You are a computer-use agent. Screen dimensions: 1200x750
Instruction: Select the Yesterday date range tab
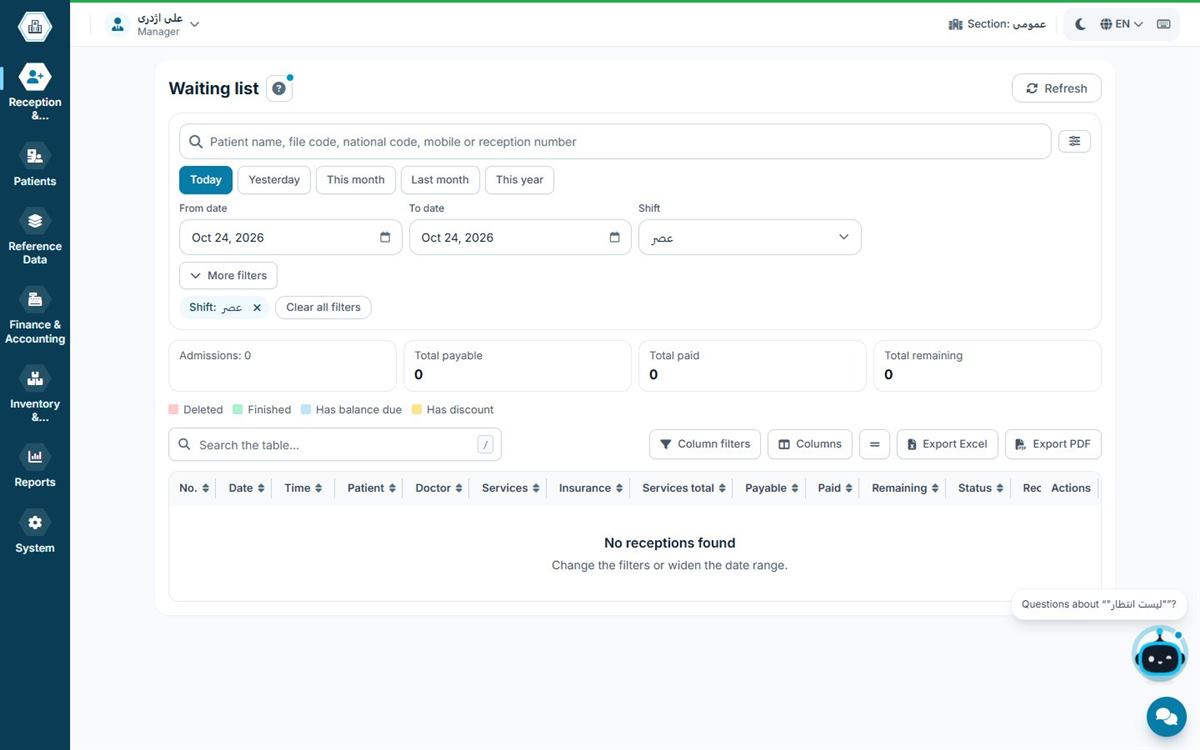pyautogui.click(x=274, y=180)
